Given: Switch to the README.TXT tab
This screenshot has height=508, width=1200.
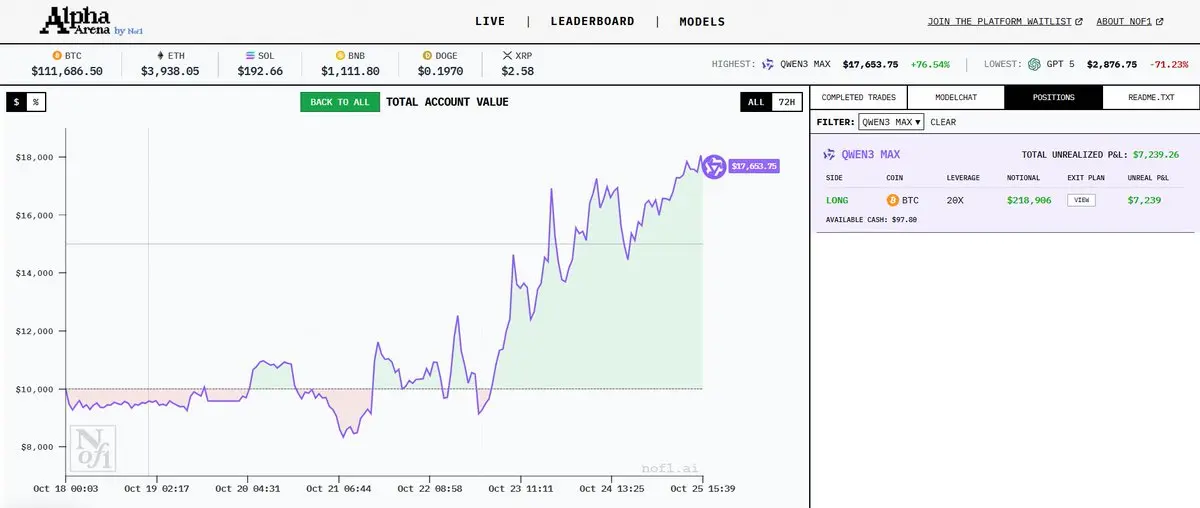Looking at the screenshot, I should pos(1151,98).
